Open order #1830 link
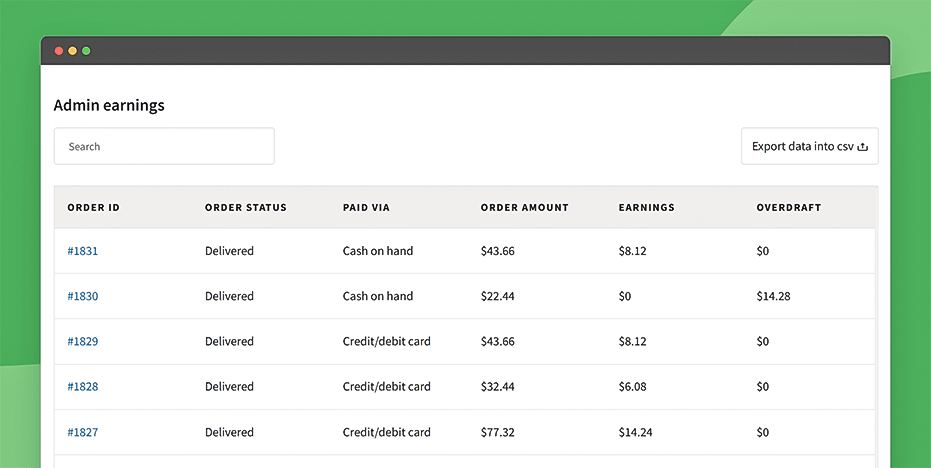 coord(83,296)
